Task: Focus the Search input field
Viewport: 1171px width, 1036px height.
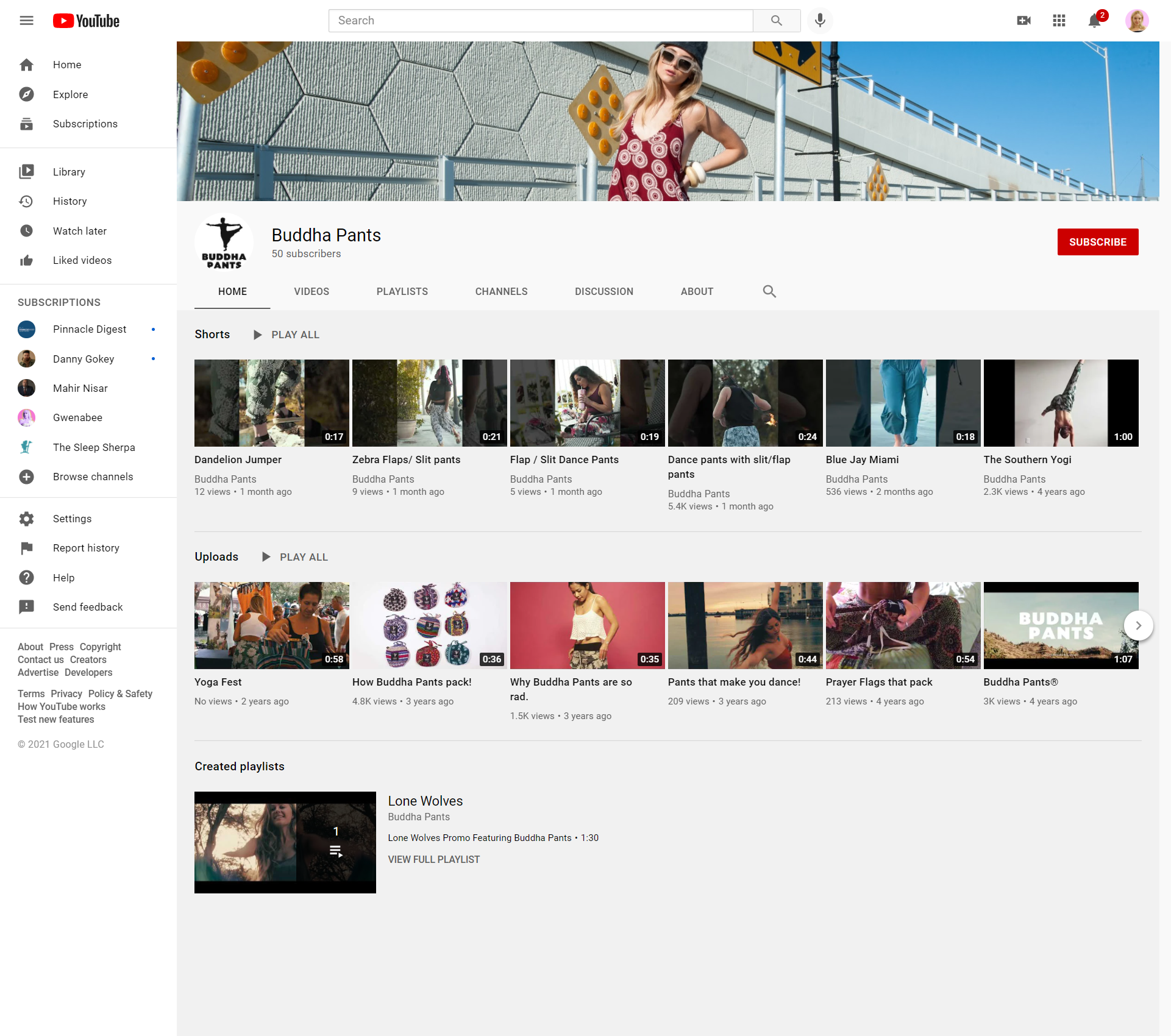Action: point(541,21)
